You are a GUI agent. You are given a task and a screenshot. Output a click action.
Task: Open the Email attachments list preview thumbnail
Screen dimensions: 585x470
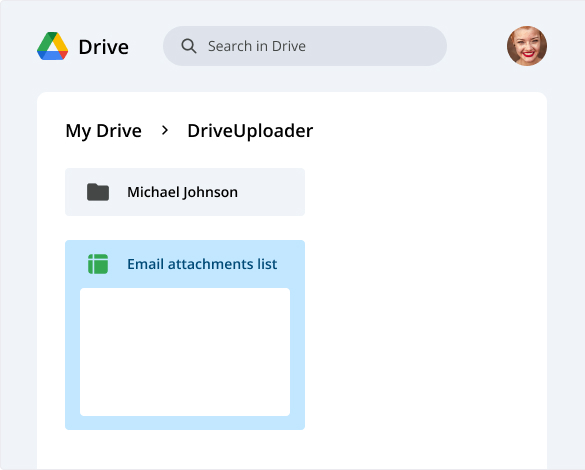[x=185, y=352]
